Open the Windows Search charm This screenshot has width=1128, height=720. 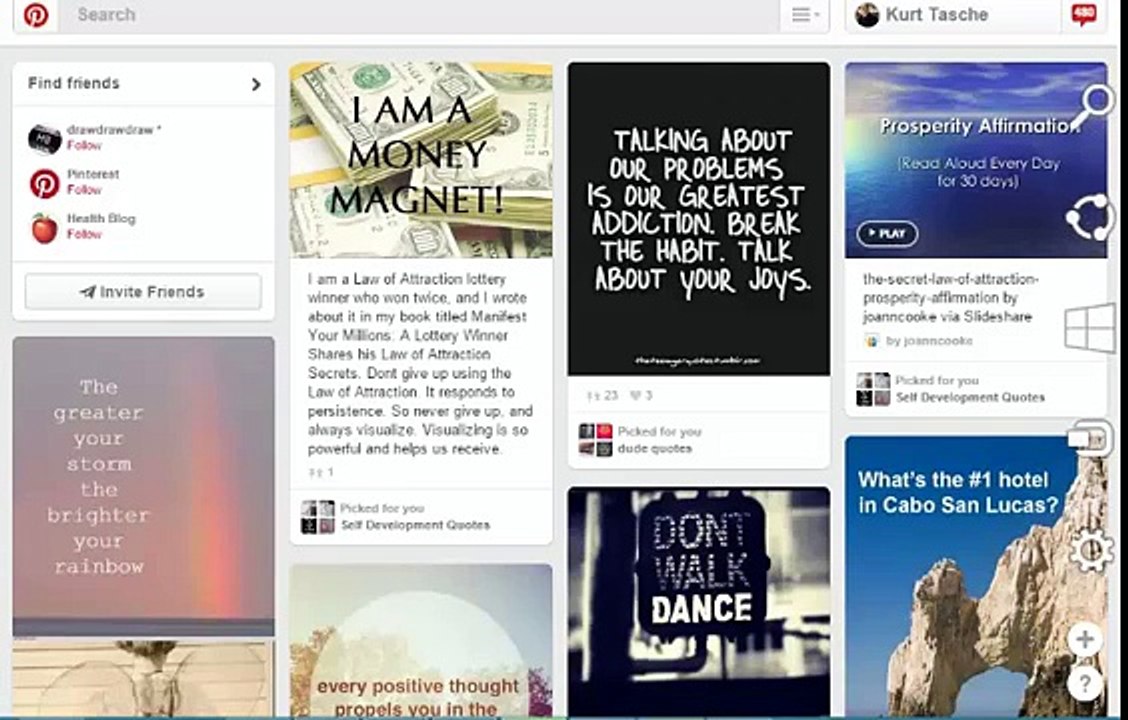coord(1093,104)
